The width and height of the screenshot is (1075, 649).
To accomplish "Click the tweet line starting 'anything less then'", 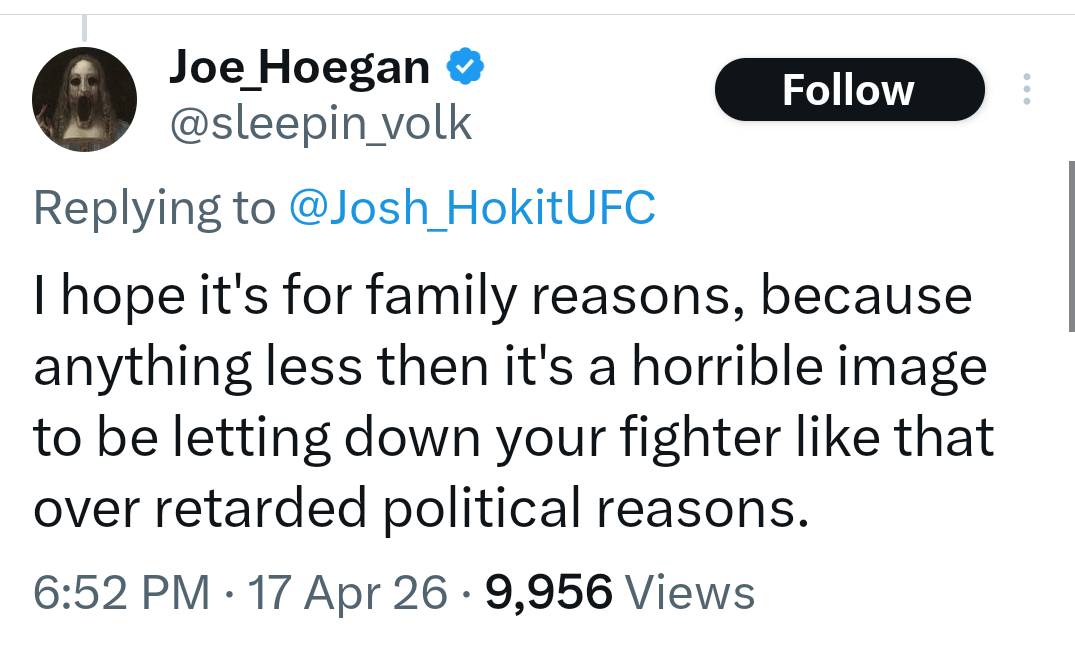I will click(510, 367).
